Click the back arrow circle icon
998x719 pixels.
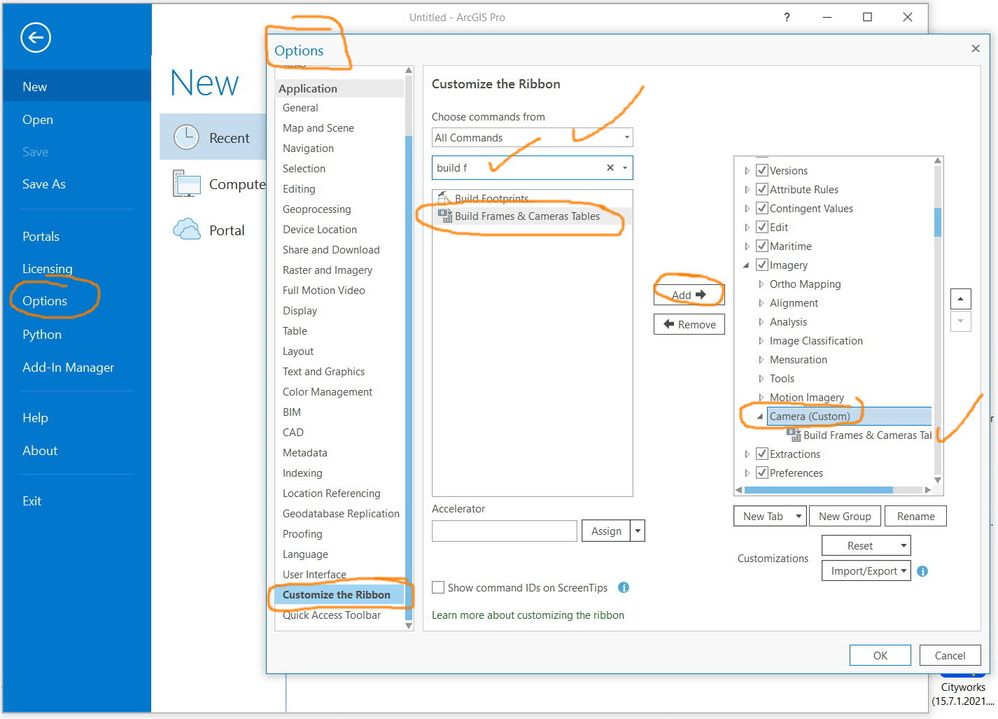coord(36,38)
